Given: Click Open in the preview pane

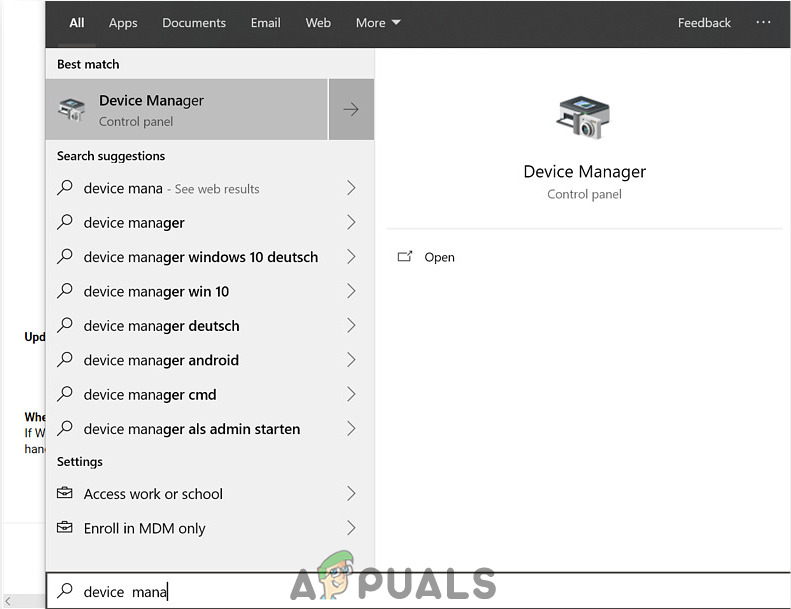Looking at the screenshot, I should click(x=439, y=257).
